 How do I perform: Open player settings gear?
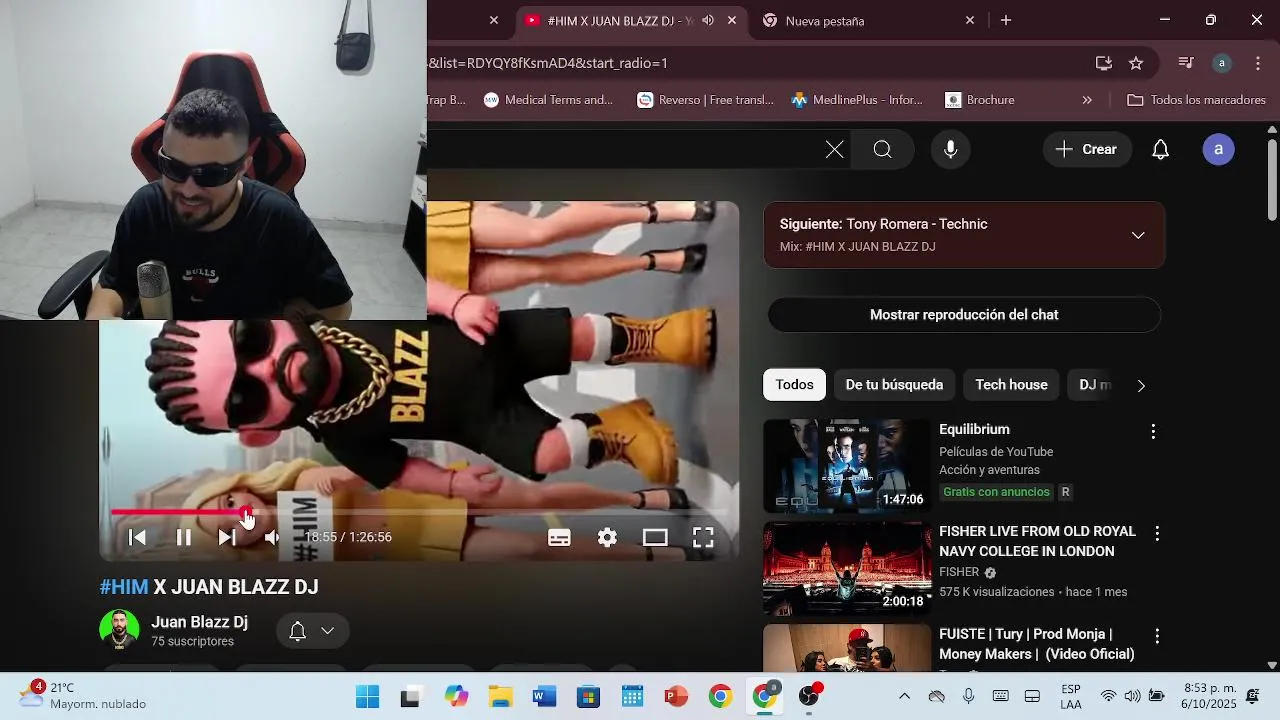tap(607, 537)
